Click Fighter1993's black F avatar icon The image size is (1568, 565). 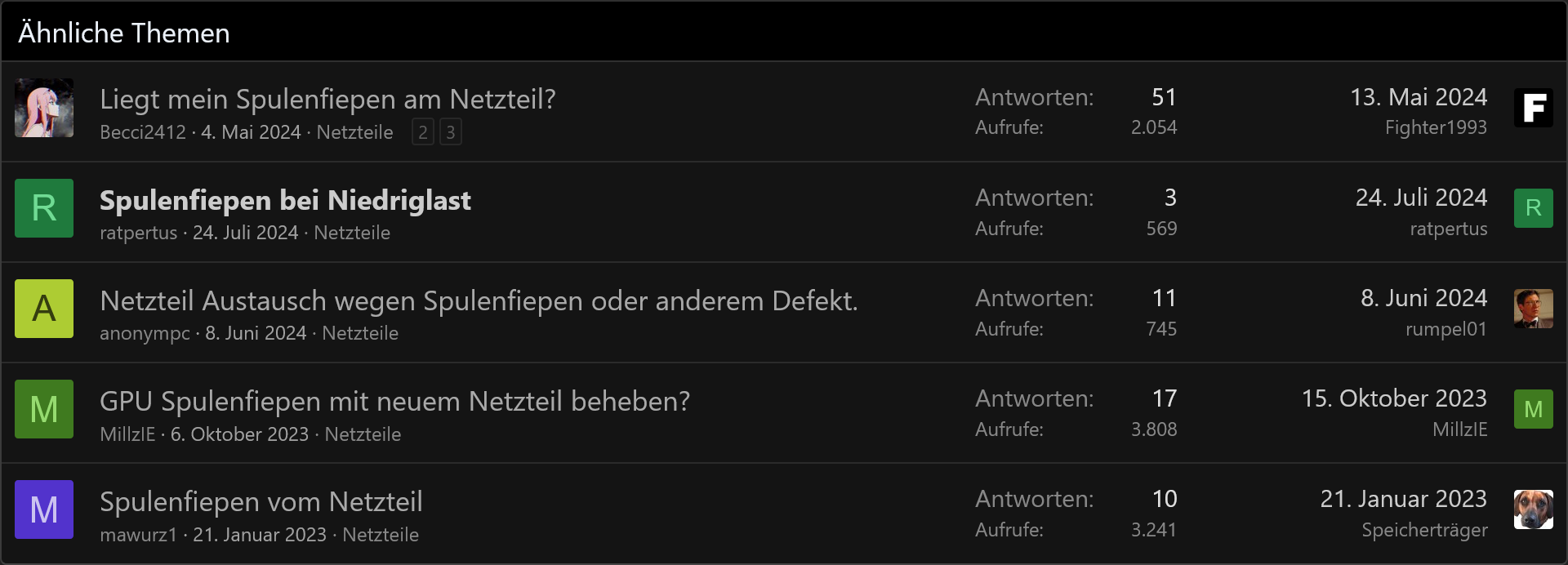click(x=1533, y=108)
